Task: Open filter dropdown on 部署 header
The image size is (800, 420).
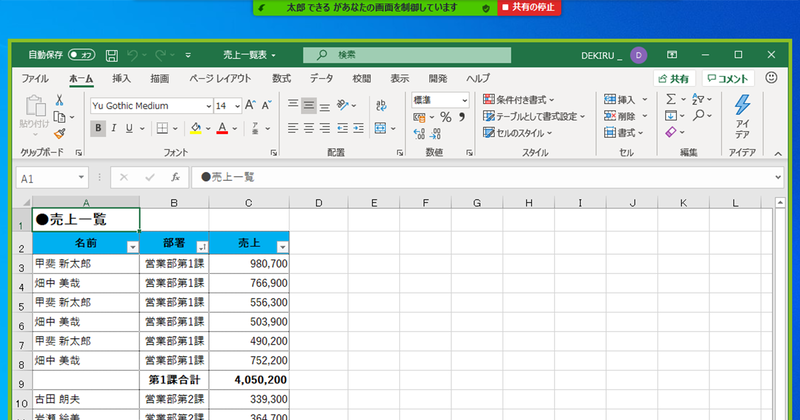Action: click(x=202, y=247)
